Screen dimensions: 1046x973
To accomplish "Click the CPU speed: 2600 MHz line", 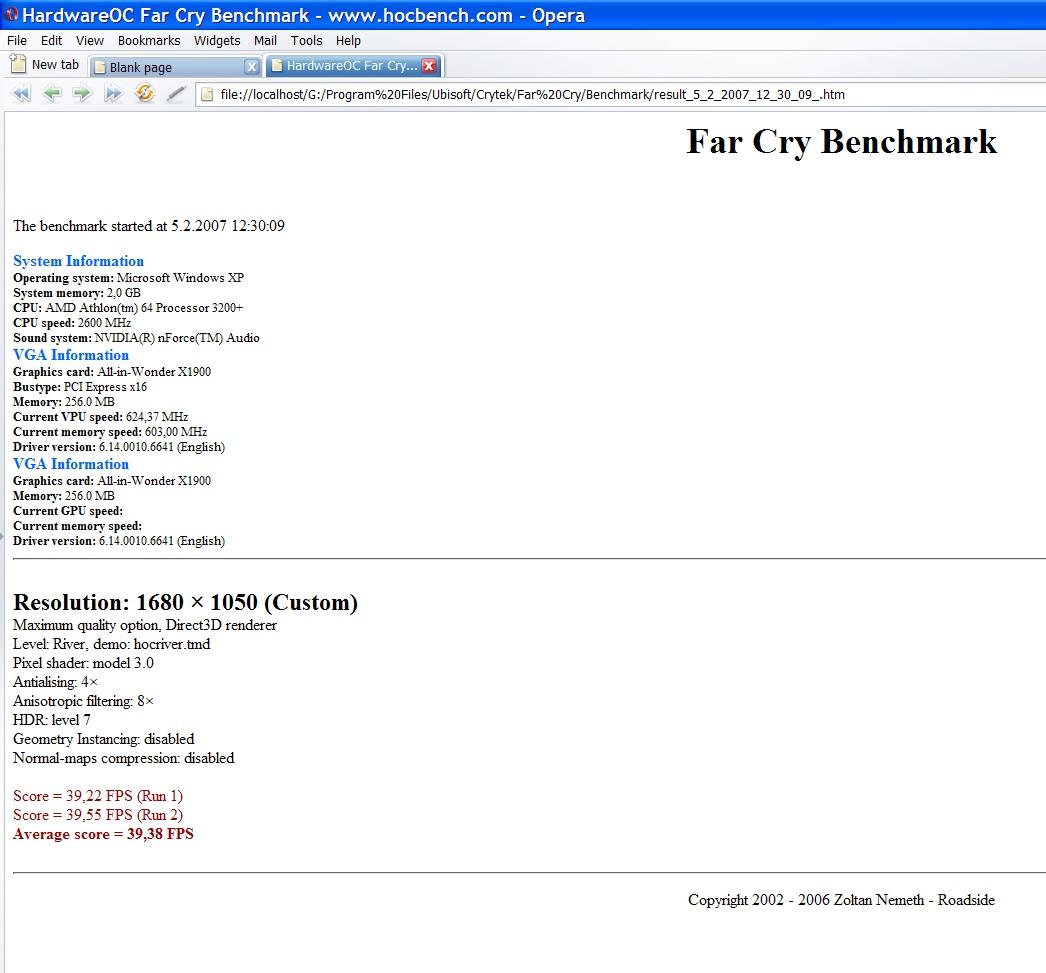I will [x=72, y=323].
